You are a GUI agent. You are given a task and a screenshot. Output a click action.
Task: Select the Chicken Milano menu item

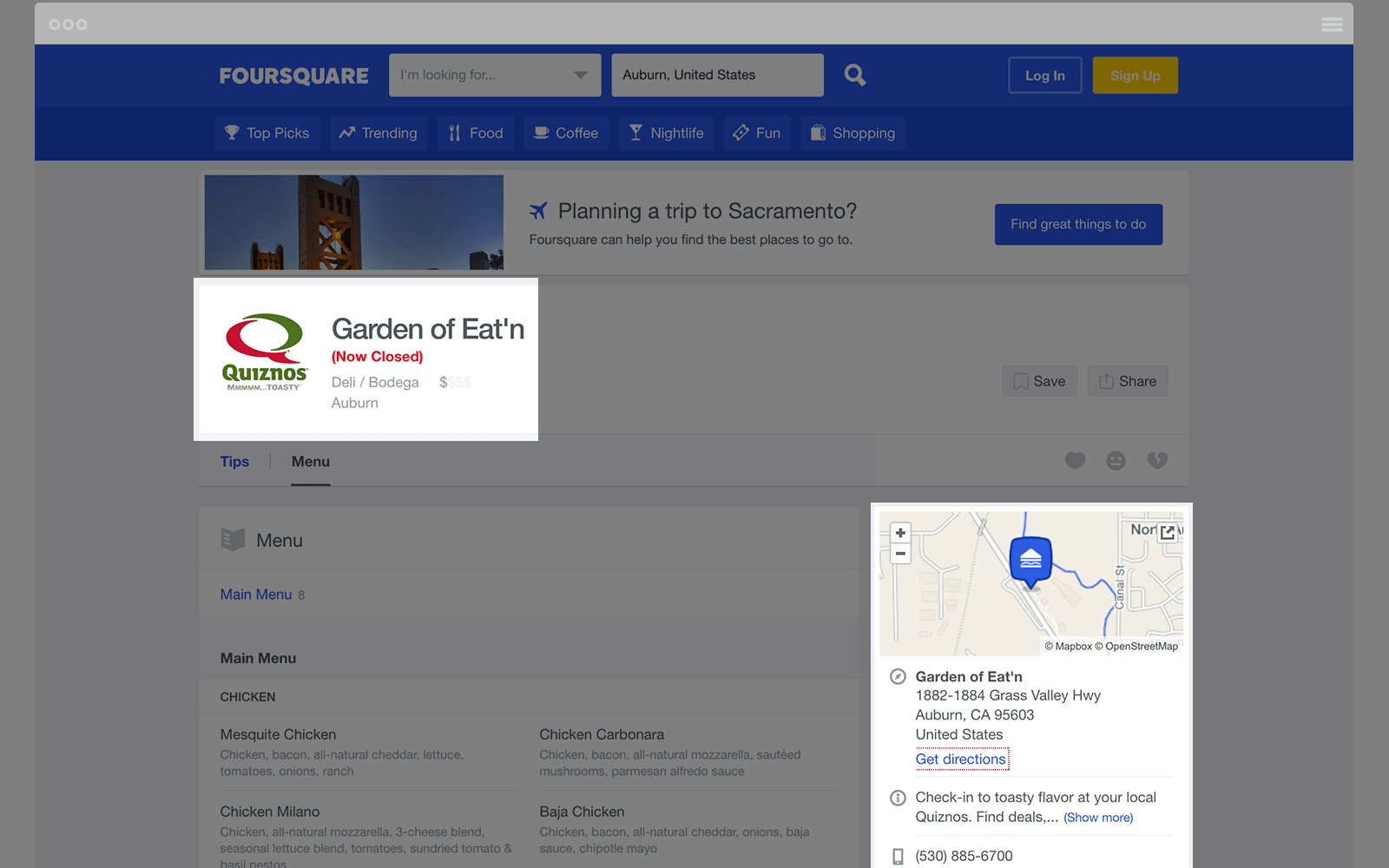(270, 812)
